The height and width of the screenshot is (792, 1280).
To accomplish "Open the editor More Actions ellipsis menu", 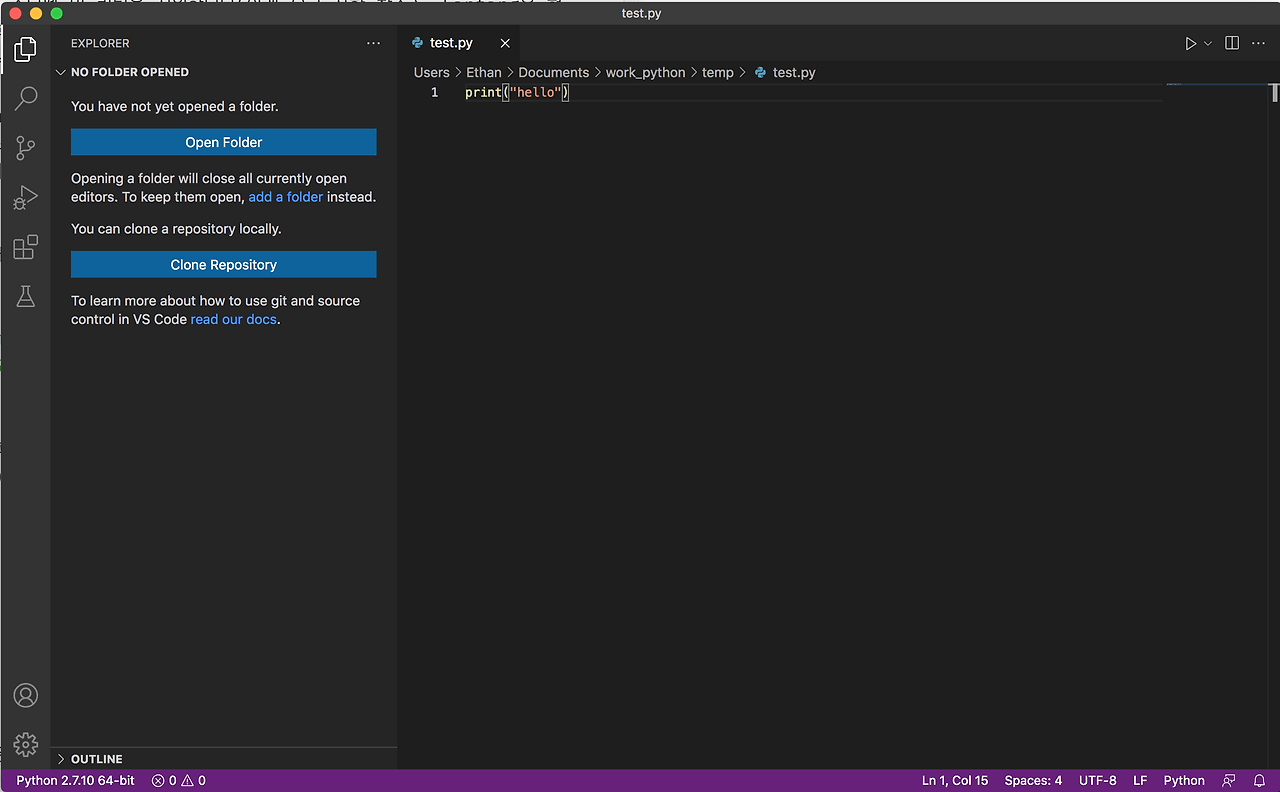I will pyautogui.click(x=1258, y=43).
